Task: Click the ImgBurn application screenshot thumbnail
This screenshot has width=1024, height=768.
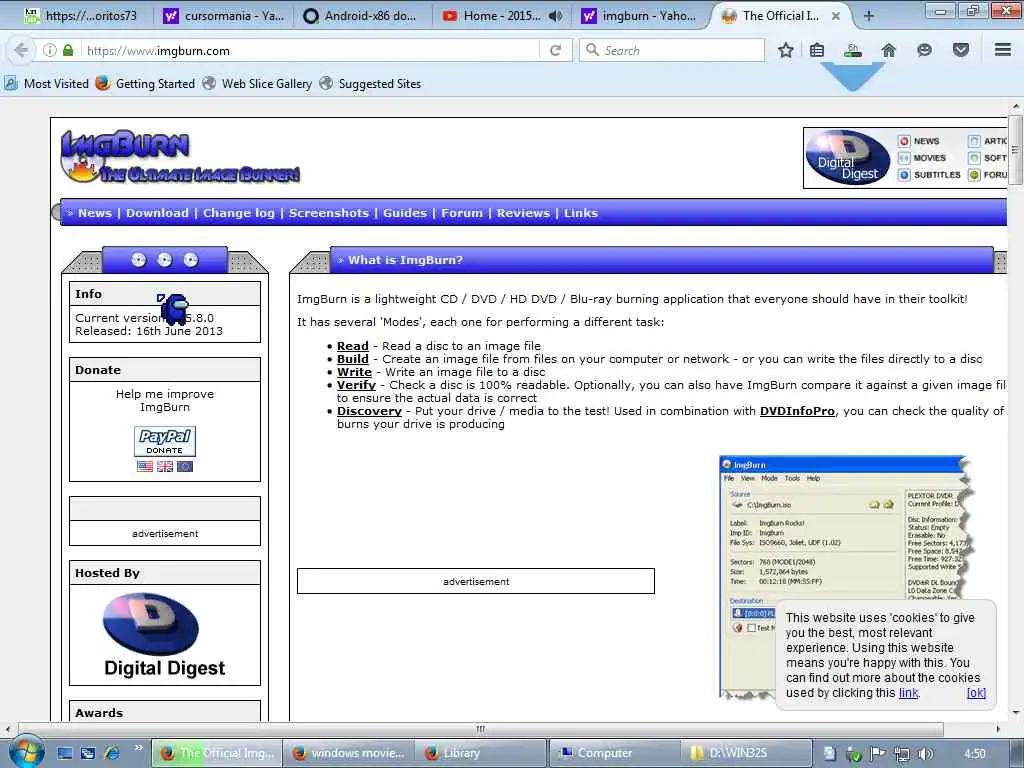Action: (x=846, y=578)
